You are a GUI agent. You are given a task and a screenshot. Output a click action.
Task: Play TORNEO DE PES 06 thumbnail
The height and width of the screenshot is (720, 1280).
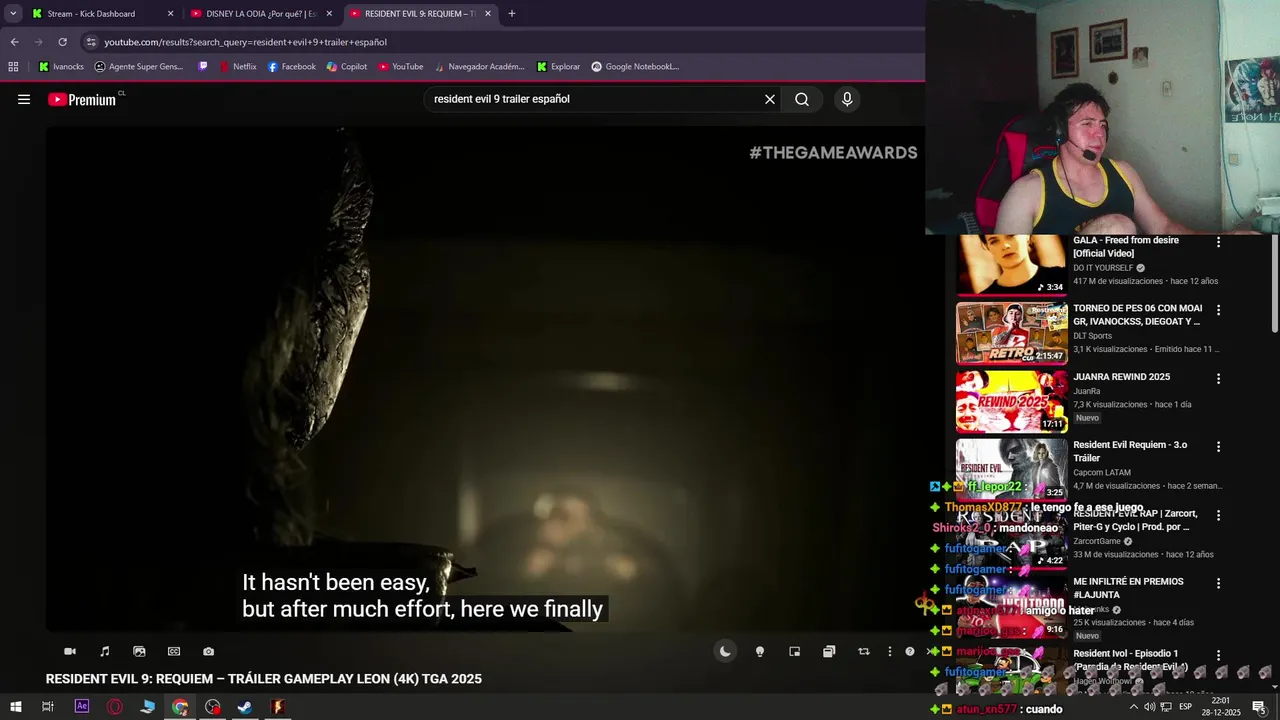[x=1011, y=333]
